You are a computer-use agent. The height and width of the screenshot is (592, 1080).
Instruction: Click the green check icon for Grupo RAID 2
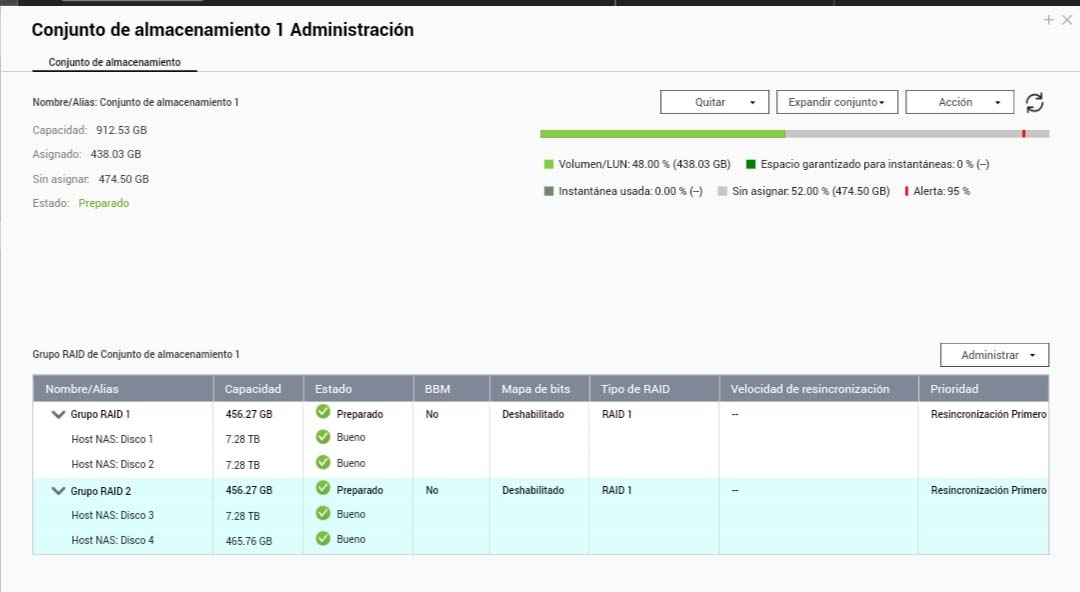(x=323, y=488)
